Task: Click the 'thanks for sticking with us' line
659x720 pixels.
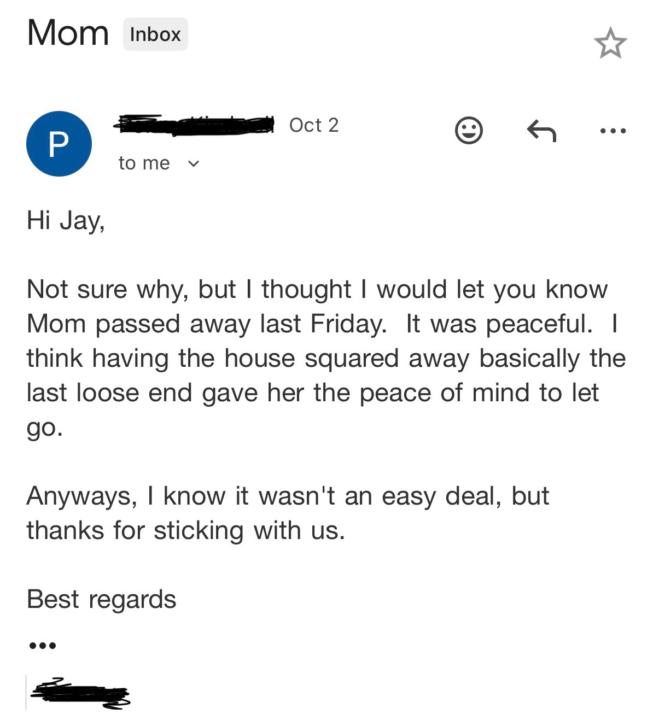Action: click(x=185, y=530)
